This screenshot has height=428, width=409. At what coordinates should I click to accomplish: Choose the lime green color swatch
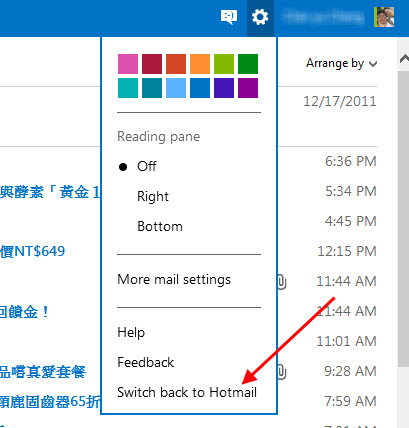(x=224, y=64)
